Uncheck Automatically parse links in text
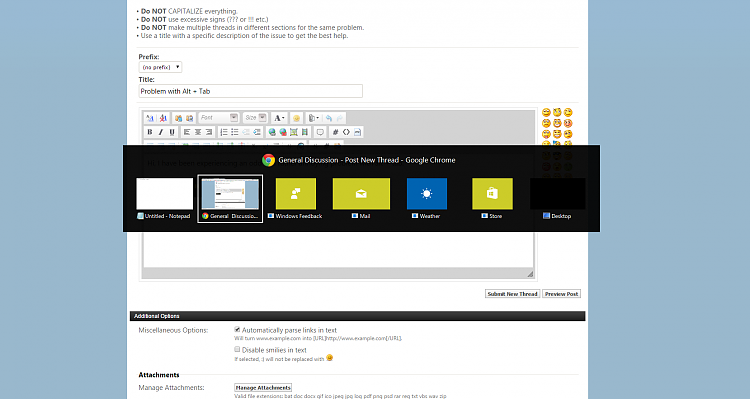The image size is (750, 399). coord(237,330)
